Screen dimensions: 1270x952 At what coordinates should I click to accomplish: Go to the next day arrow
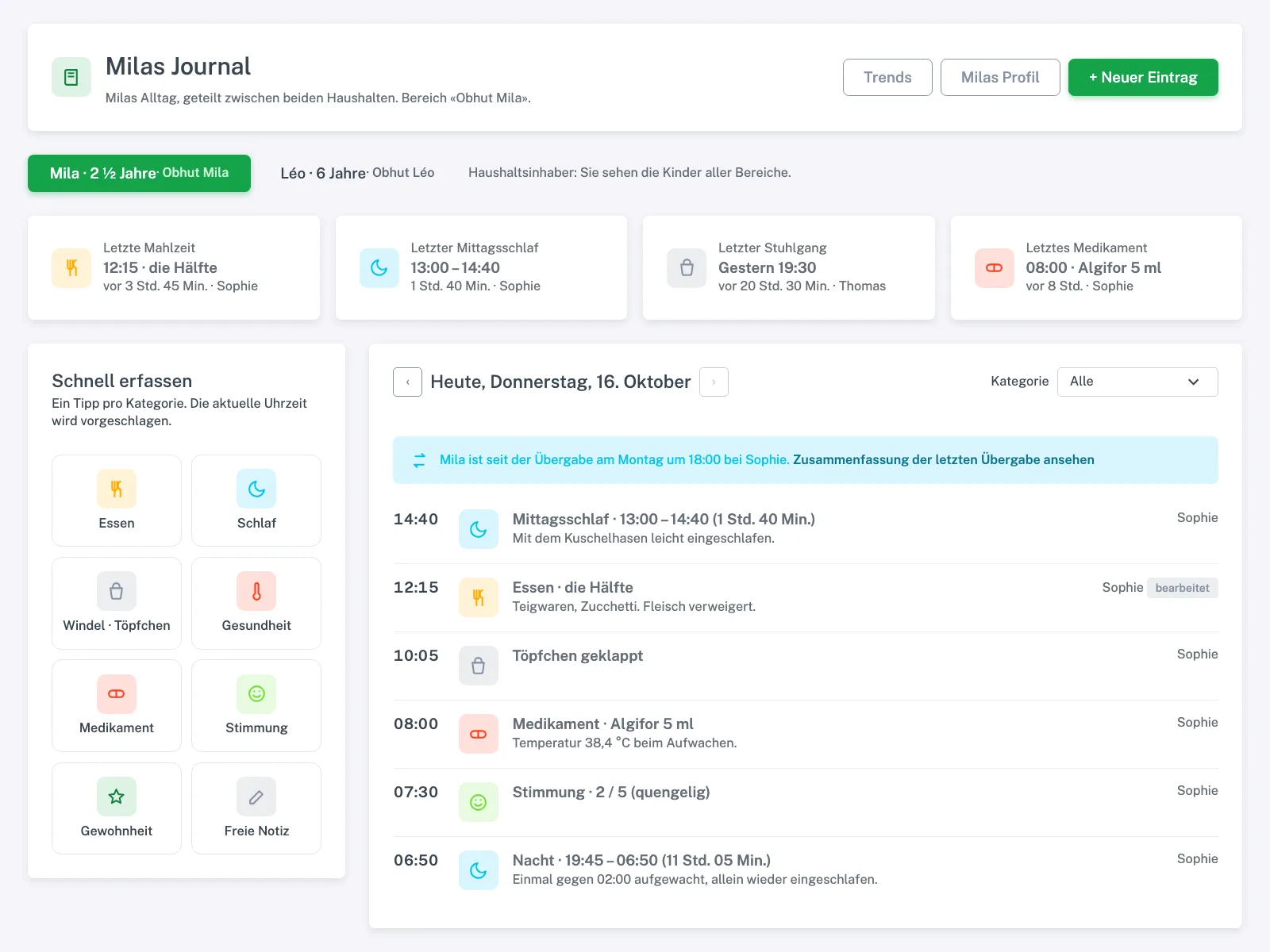pyautogui.click(x=714, y=382)
